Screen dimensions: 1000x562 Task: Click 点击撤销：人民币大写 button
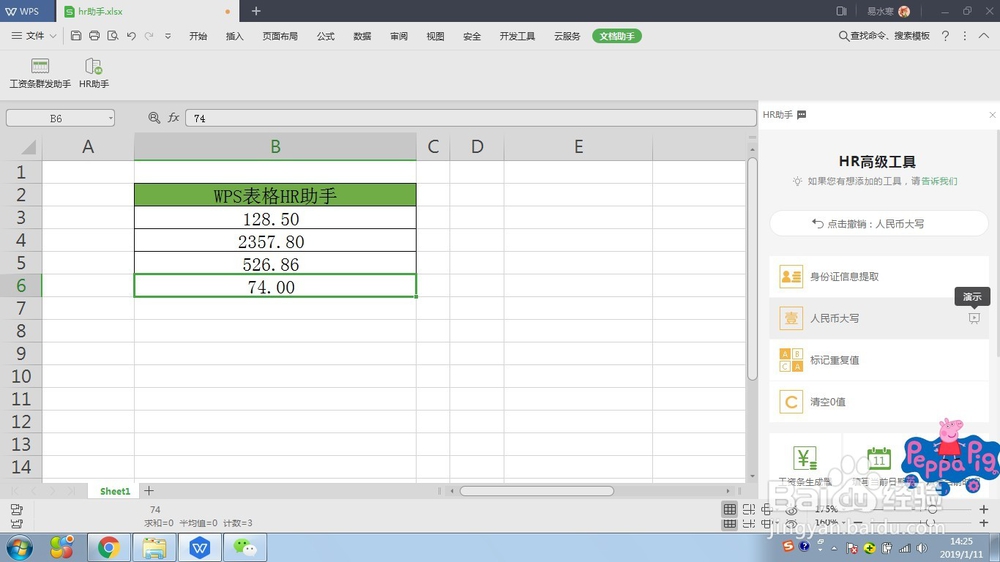(879, 224)
